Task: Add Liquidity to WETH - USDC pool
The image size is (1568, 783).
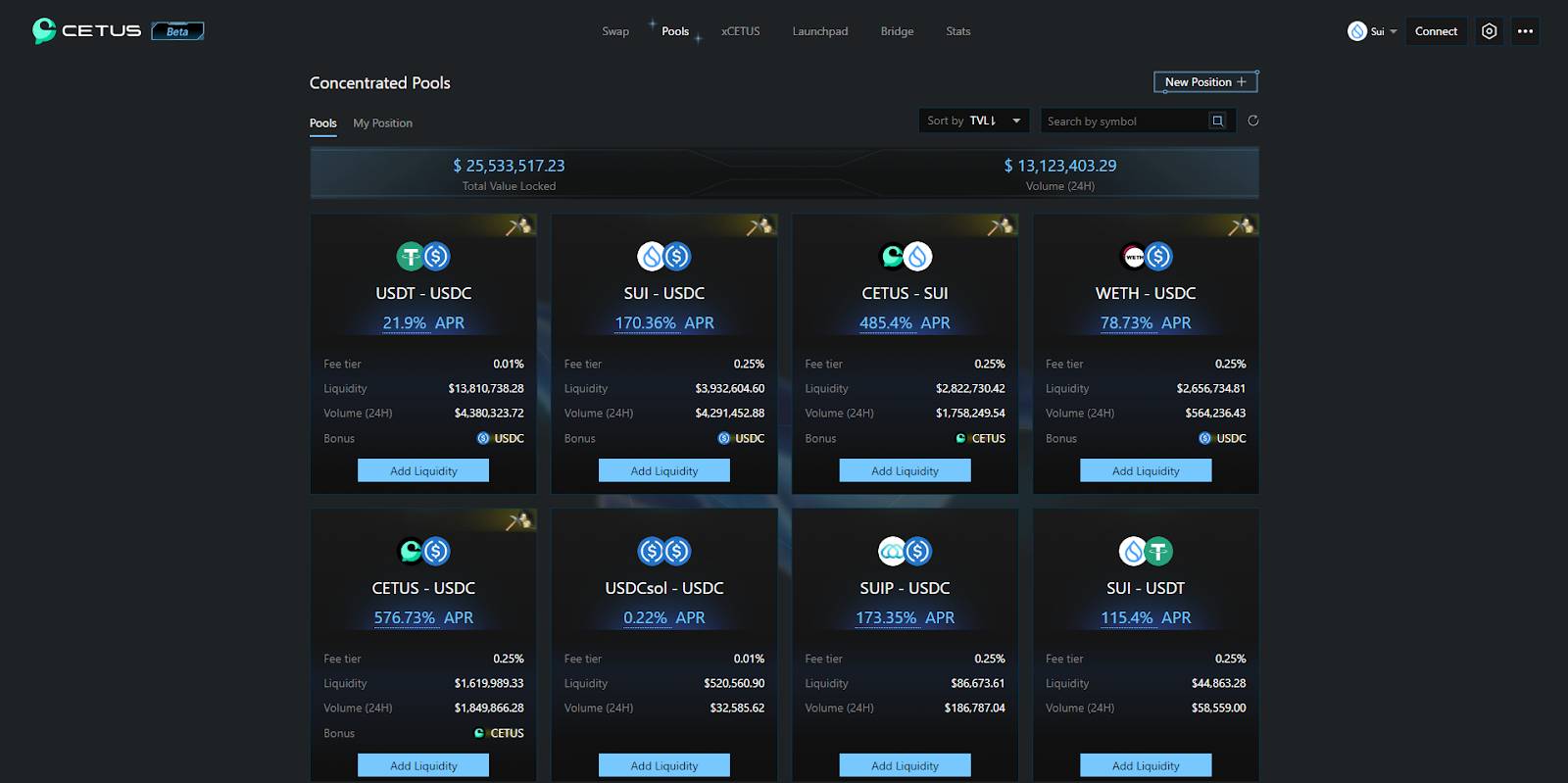Action: [x=1146, y=470]
